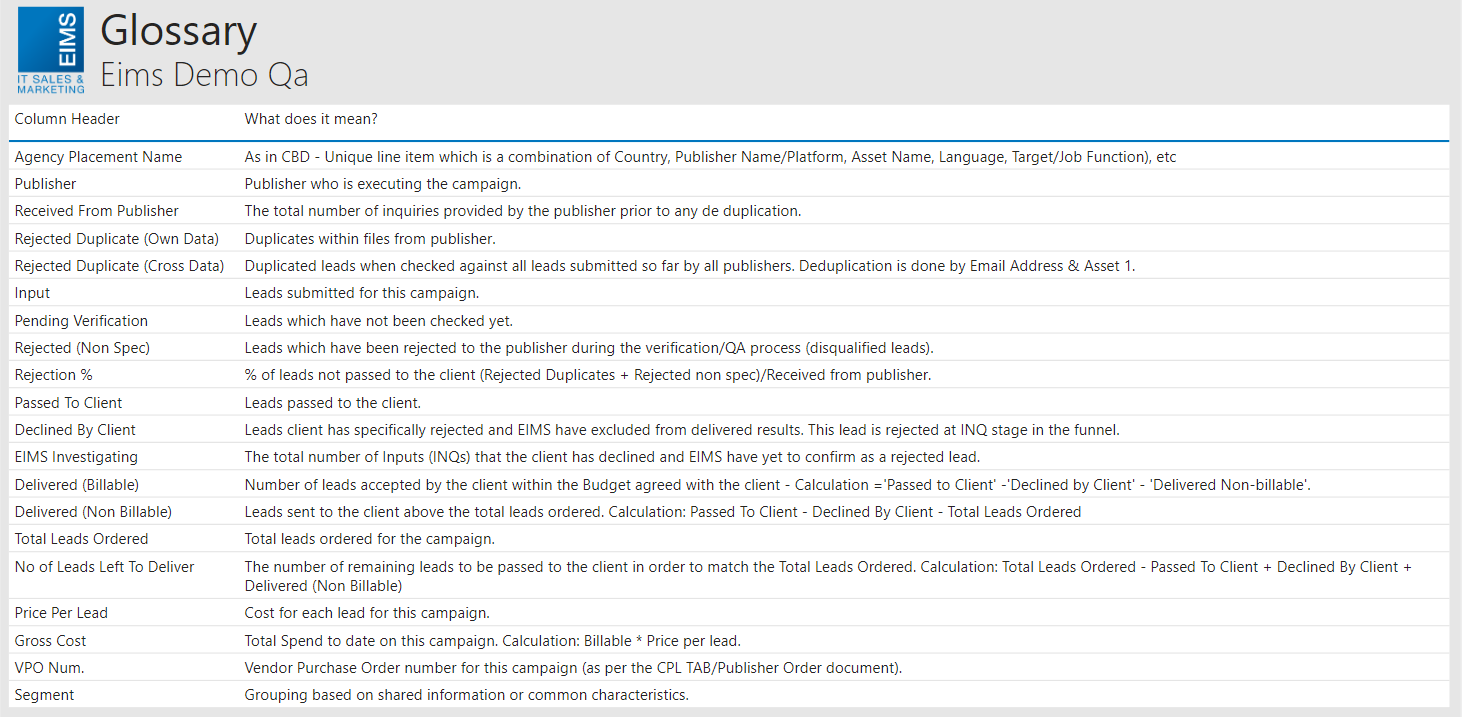This screenshot has width=1462, height=717.
Task: Click 'Leads passed to the client.' description
Action: pyautogui.click(x=333, y=403)
